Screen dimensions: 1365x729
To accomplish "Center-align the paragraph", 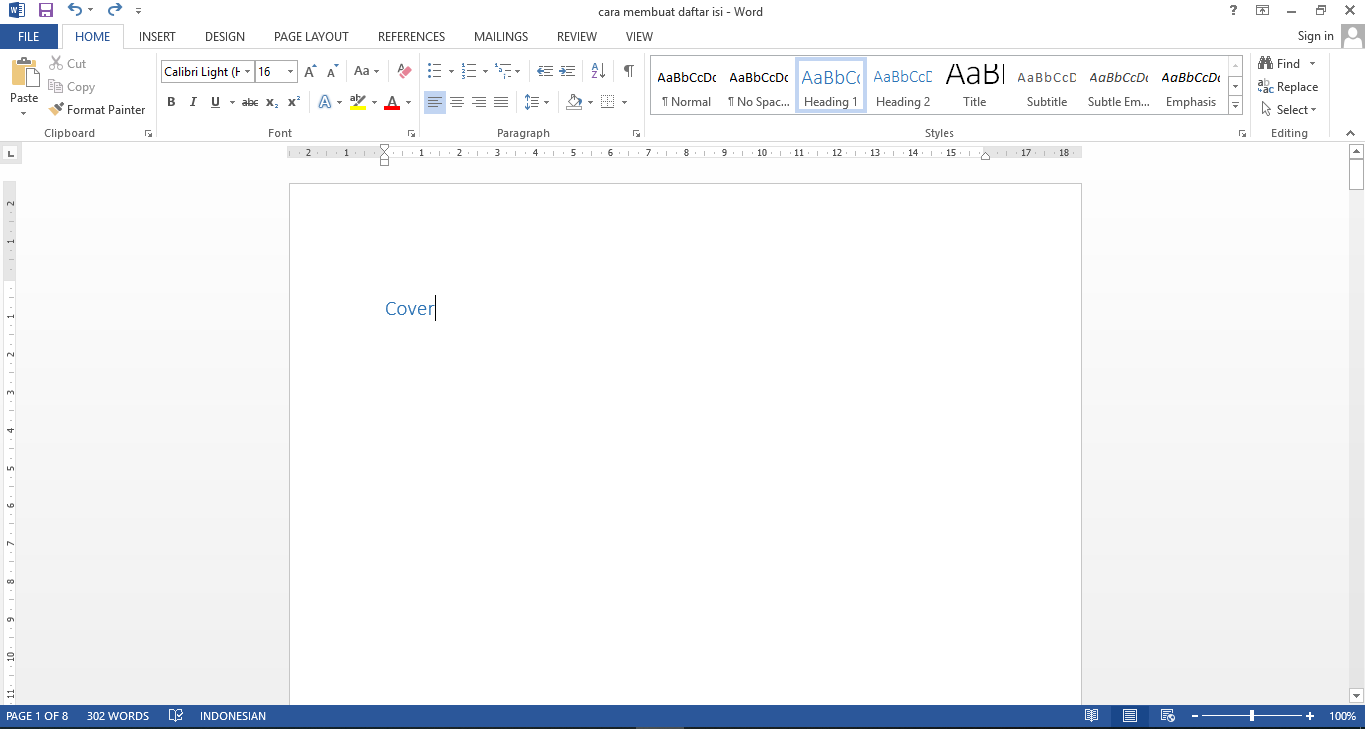I will (457, 102).
